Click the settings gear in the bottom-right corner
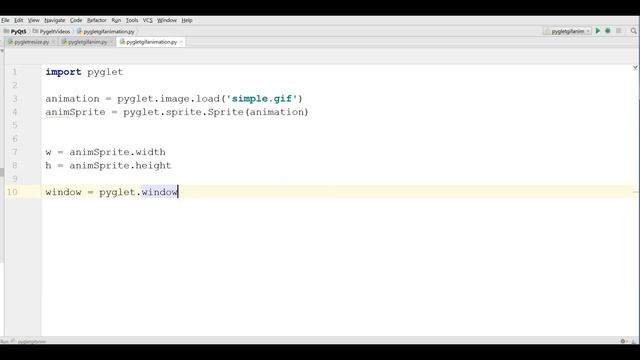This screenshot has height=360, width=640. pos(623,341)
